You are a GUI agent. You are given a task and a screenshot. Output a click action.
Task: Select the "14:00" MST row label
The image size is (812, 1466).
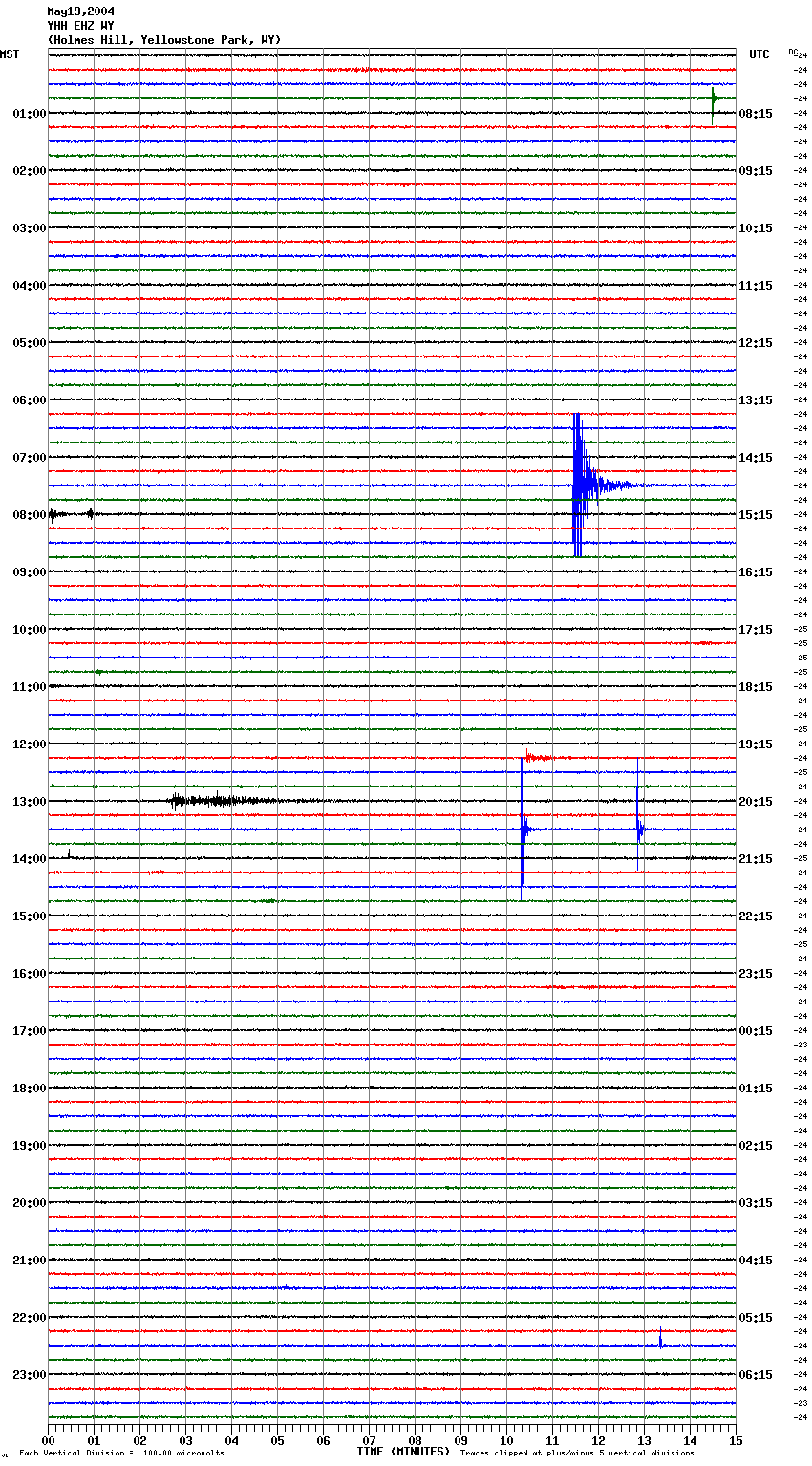[x=30, y=859]
